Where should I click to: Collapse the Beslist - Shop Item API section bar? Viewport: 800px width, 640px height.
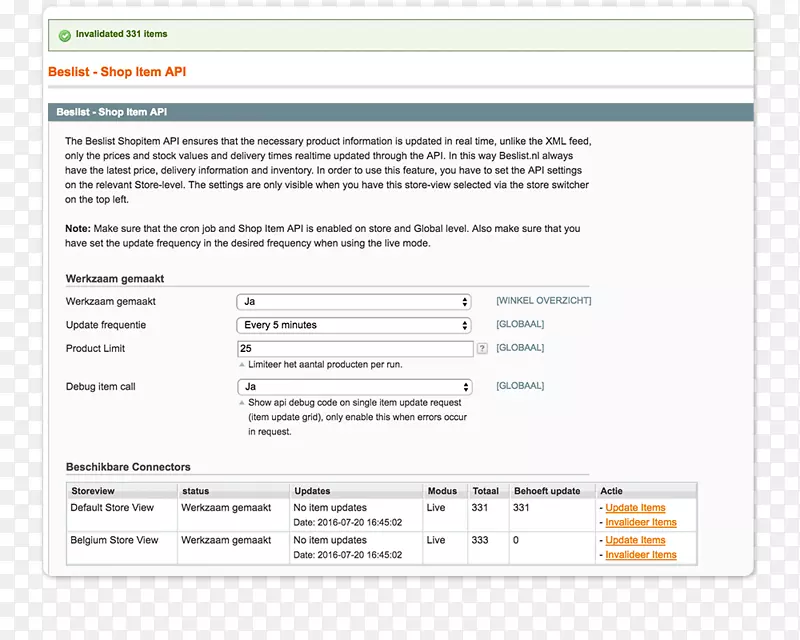[x=400, y=112]
